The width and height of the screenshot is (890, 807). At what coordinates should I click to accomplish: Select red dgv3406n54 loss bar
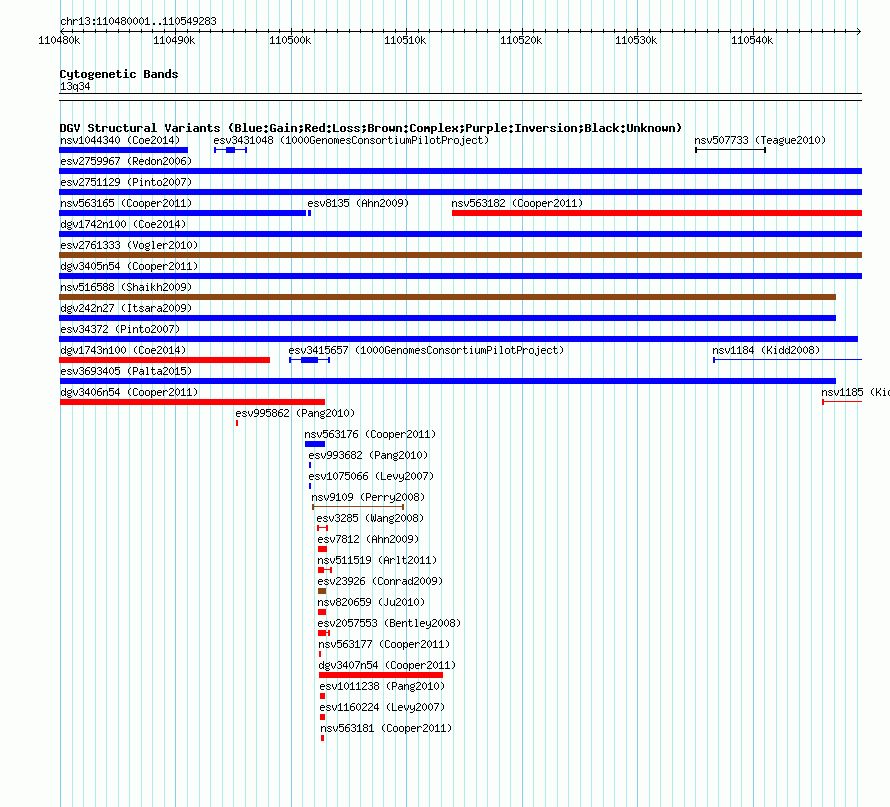[192, 402]
